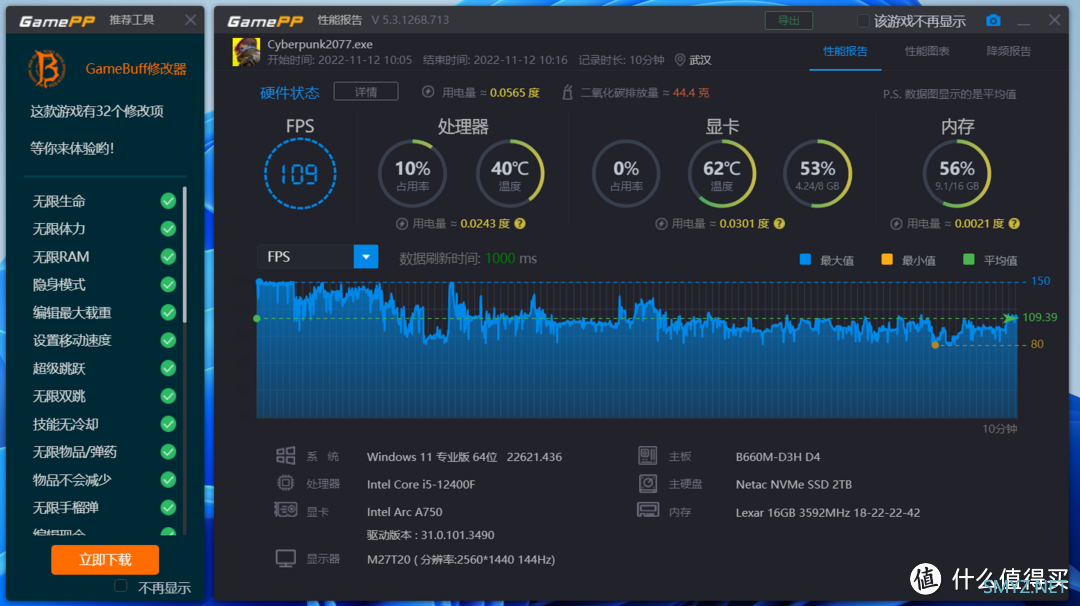
Task: Click the power icon under the graphics card gauges
Action: [661, 223]
